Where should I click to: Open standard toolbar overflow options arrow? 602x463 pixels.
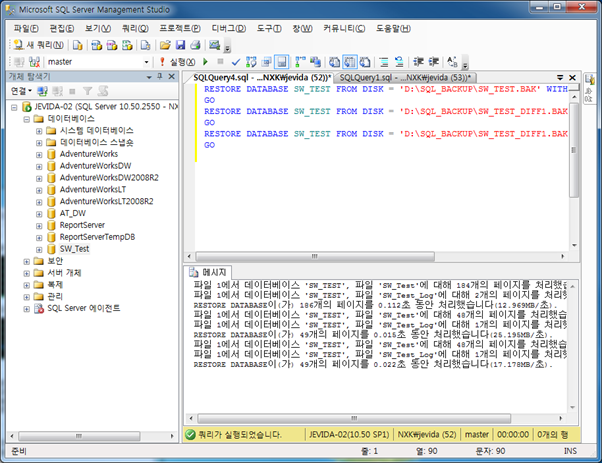(x=227, y=48)
